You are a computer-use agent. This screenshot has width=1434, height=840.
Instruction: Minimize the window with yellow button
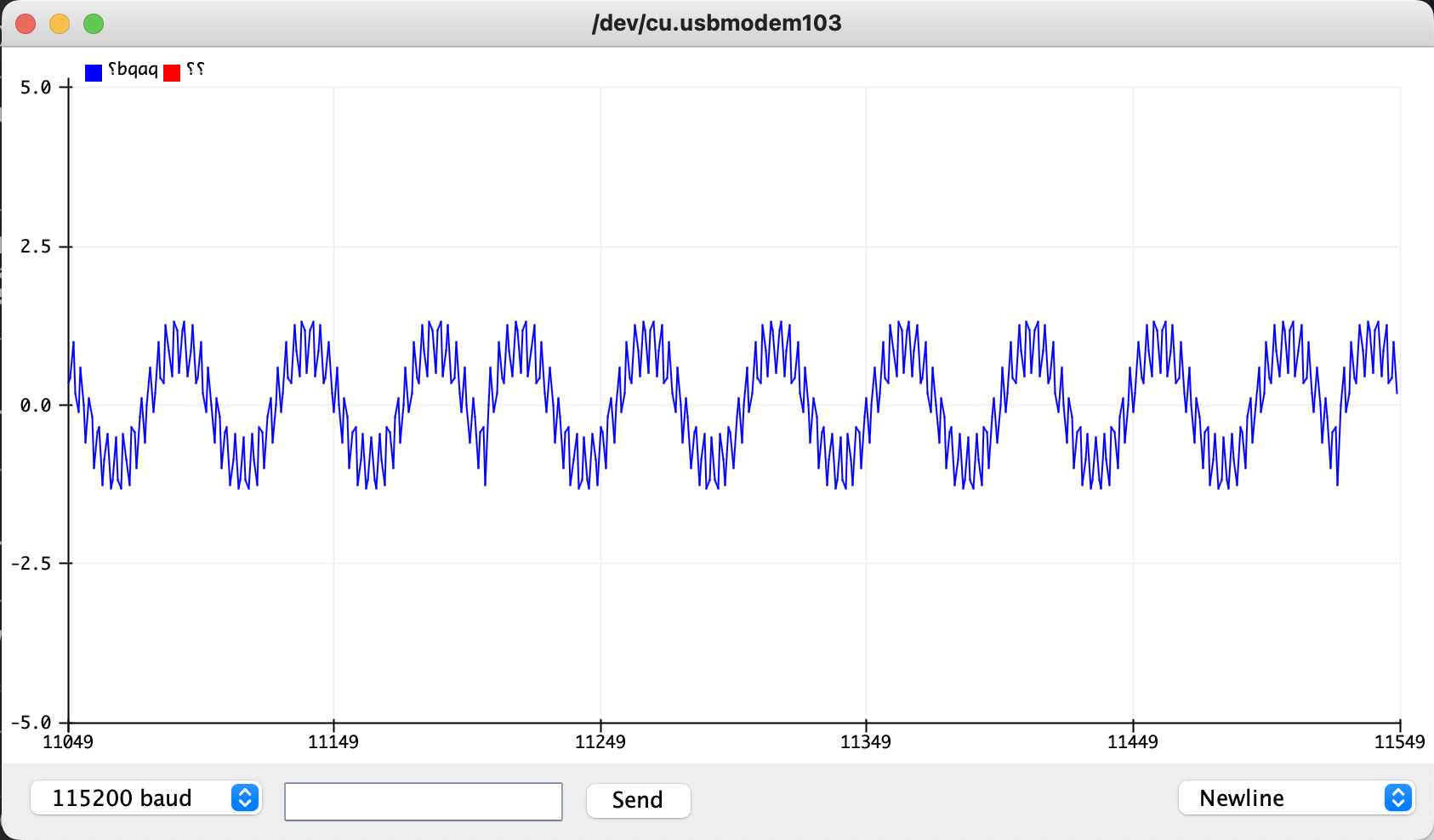point(60,24)
